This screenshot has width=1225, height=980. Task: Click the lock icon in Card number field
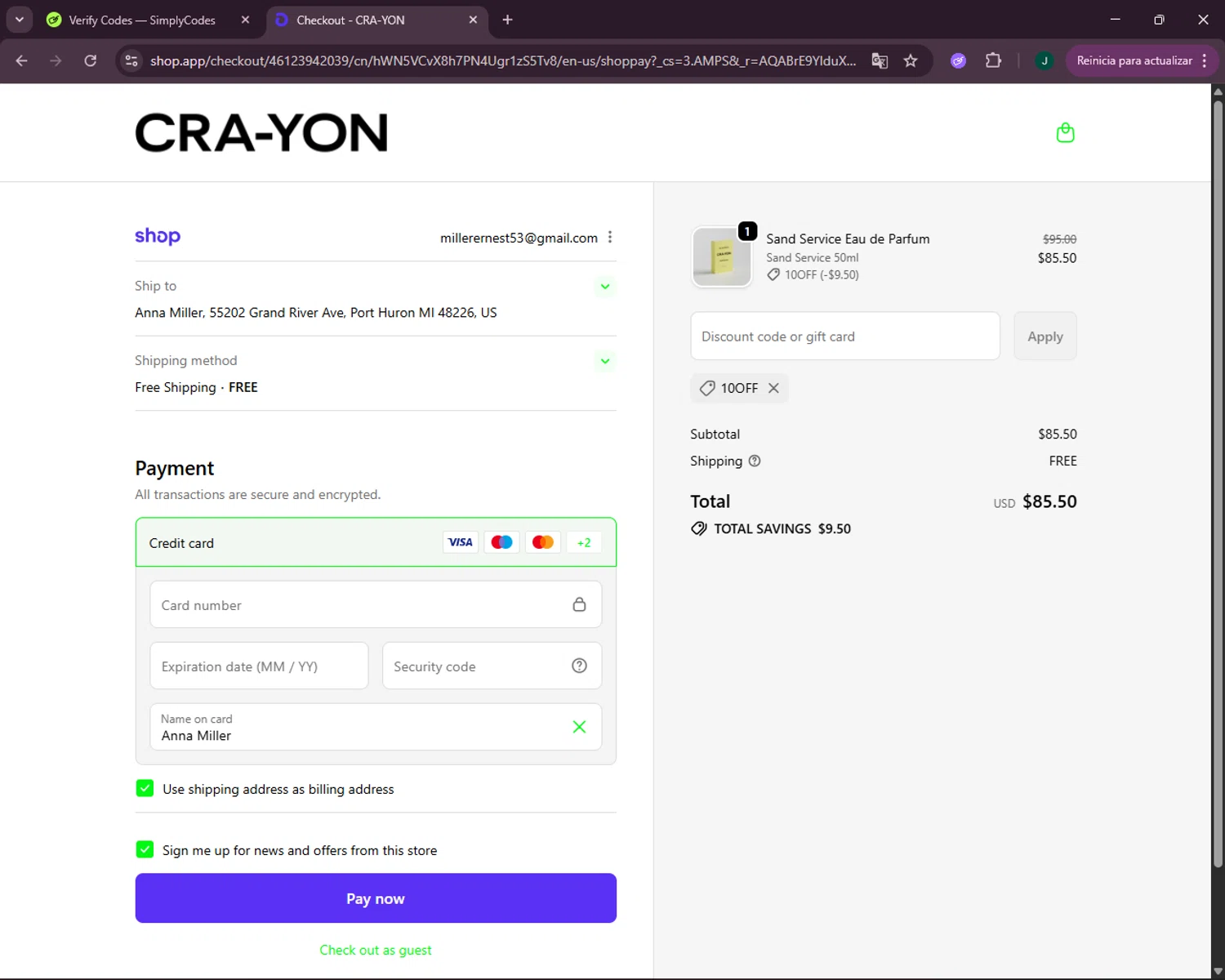click(579, 604)
